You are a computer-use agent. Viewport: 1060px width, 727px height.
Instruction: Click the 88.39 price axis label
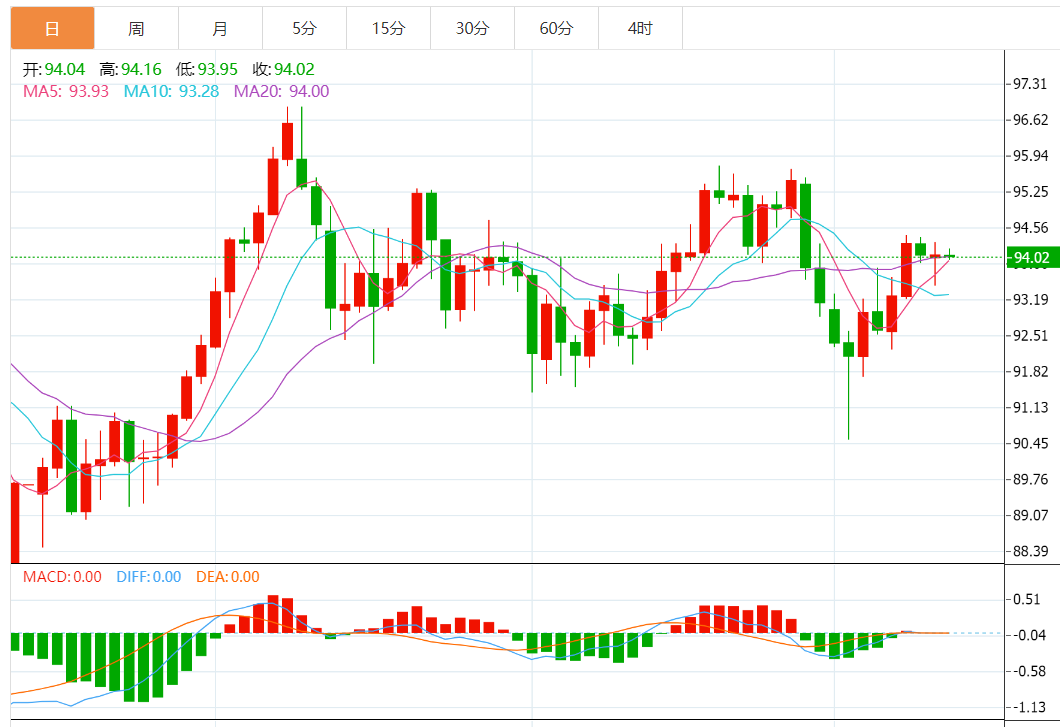(x=1030, y=551)
